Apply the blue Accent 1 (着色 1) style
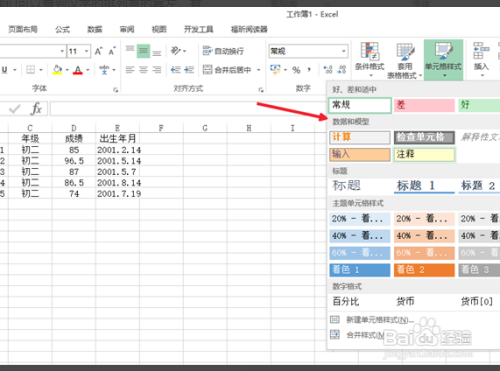The height and width of the screenshot is (371, 500). coord(360,270)
